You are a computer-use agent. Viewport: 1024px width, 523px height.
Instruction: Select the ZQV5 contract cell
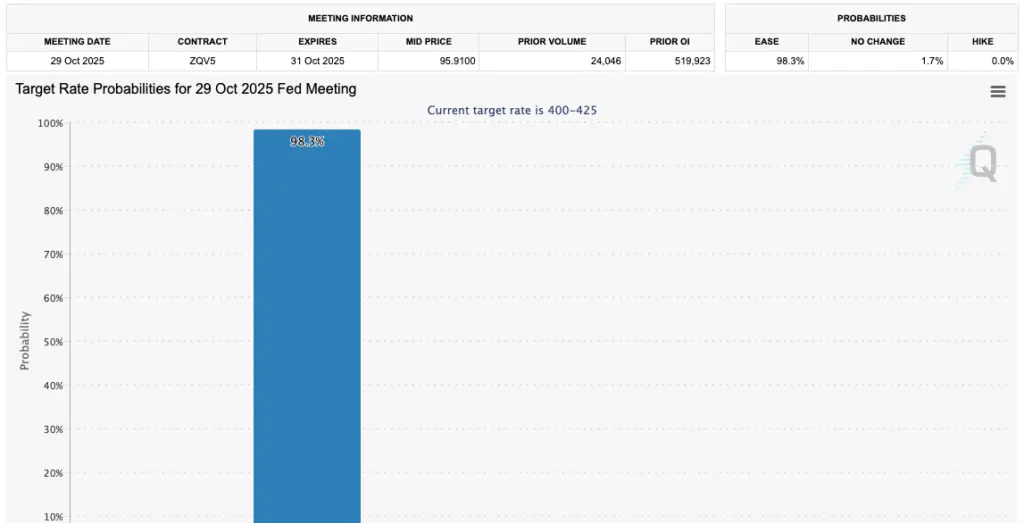coord(202,61)
